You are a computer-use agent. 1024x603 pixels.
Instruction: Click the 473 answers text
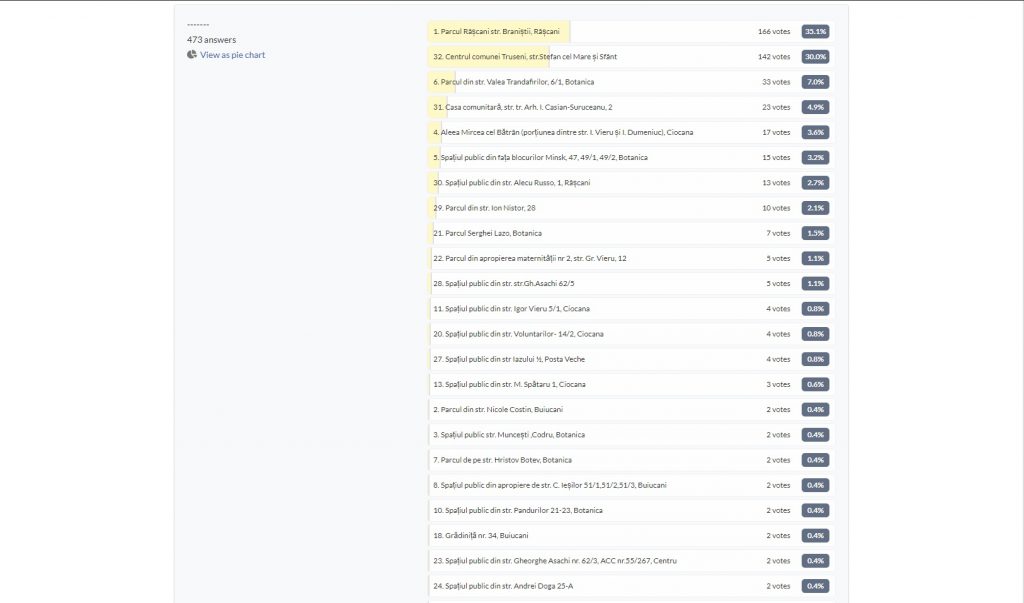point(212,40)
